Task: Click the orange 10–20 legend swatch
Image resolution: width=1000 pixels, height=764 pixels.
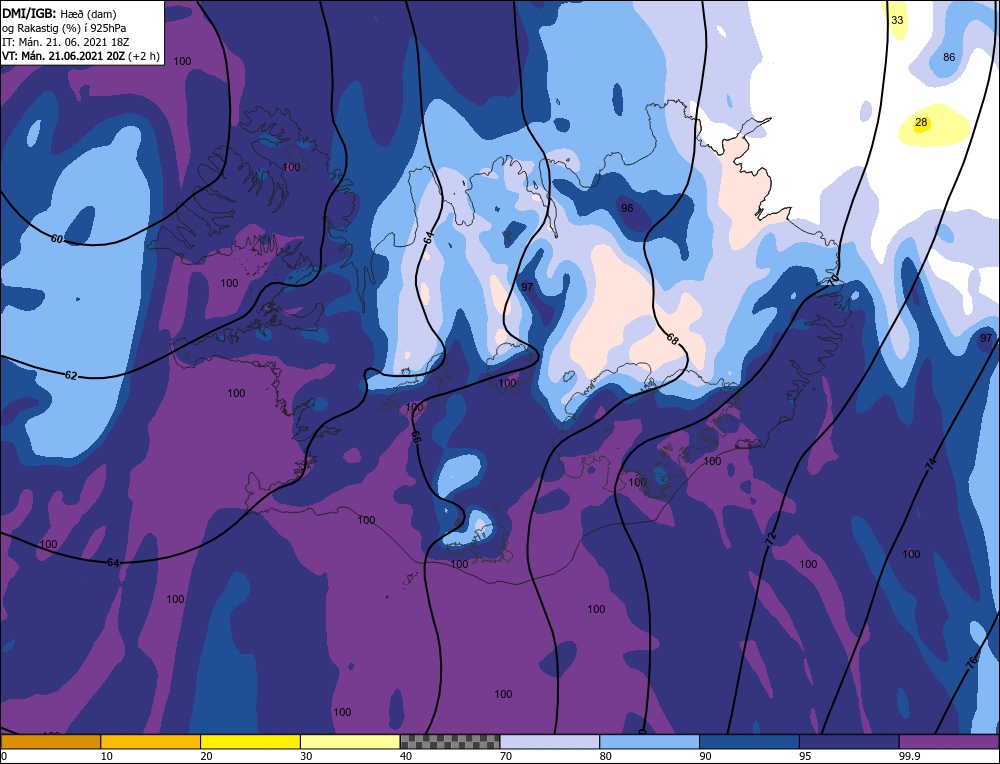Action: [151, 741]
